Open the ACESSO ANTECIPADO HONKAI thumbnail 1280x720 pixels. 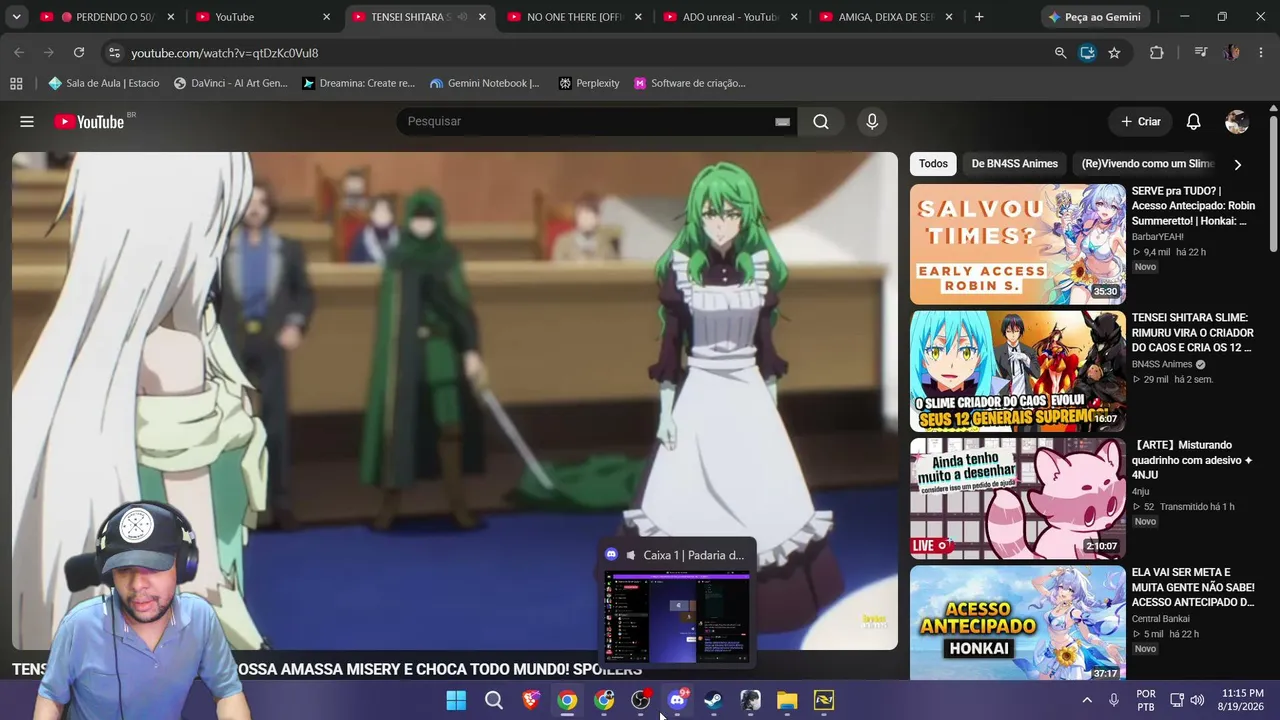pyautogui.click(x=1017, y=624)
